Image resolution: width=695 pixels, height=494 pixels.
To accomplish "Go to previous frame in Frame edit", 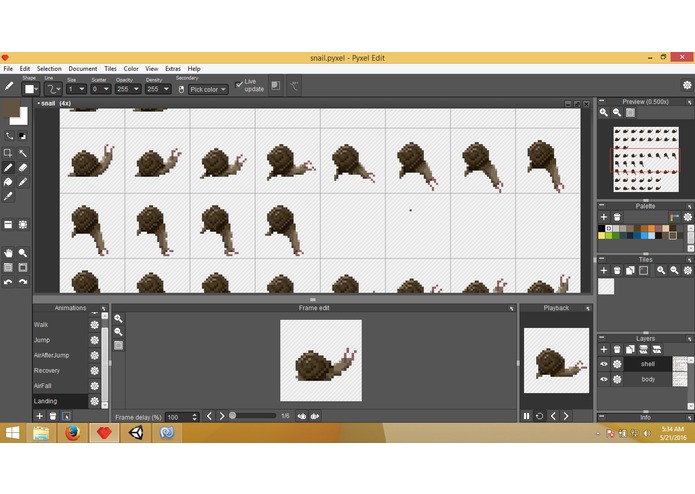I will click(209, 416).
